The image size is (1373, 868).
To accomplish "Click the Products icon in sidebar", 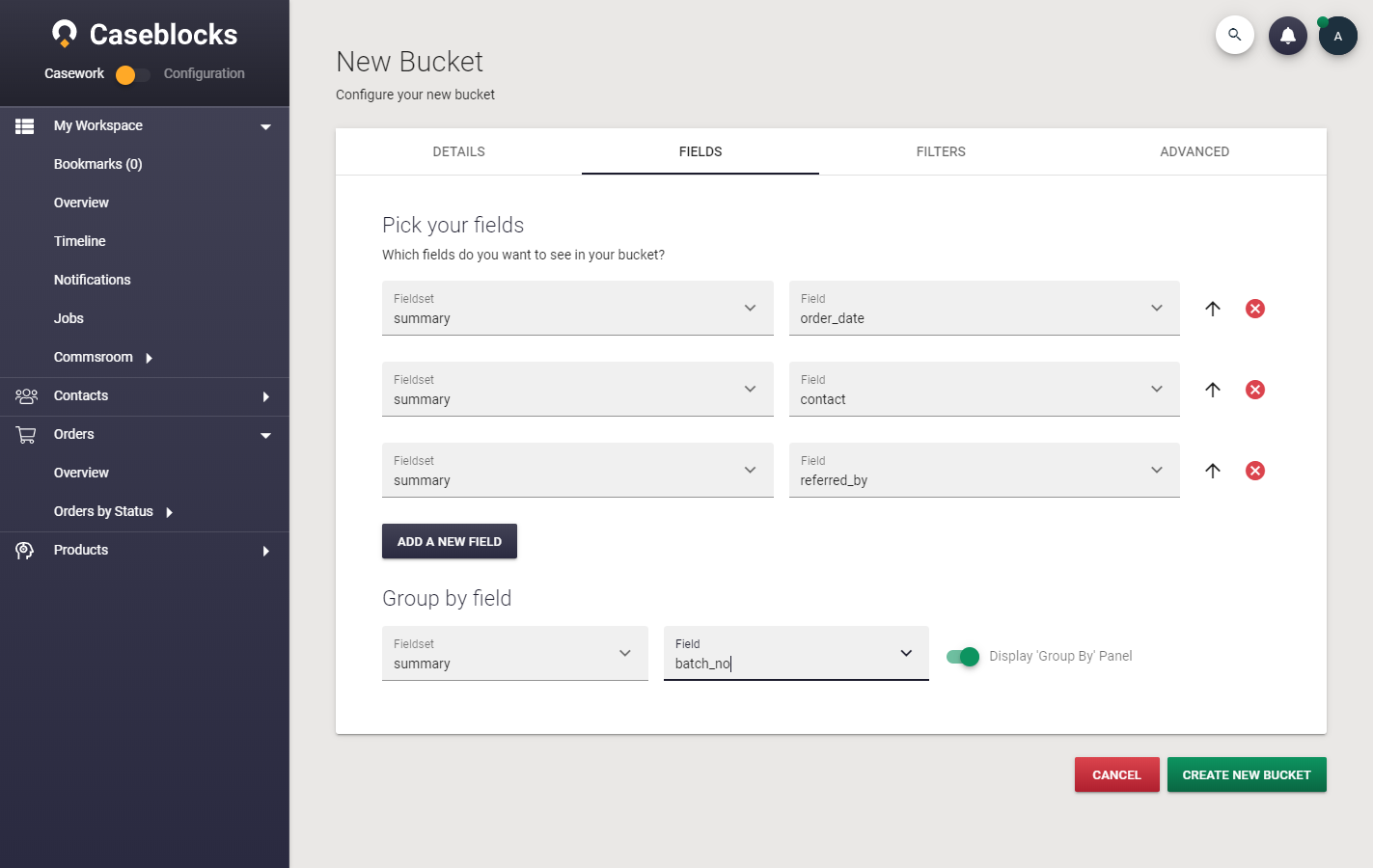I will click(x=25, y=551).
